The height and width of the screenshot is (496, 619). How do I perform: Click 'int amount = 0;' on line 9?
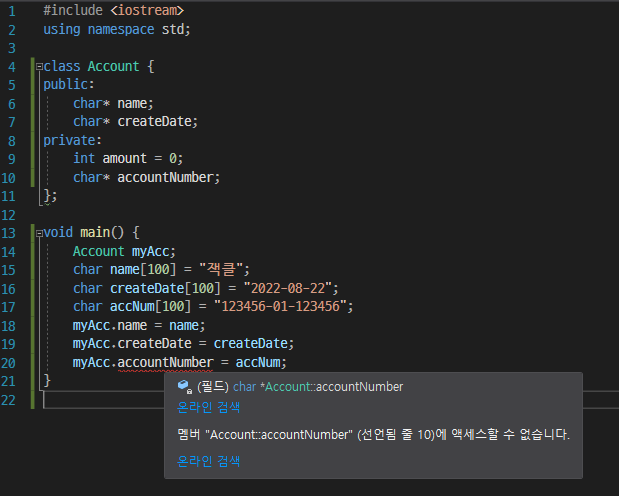(128, 158)
